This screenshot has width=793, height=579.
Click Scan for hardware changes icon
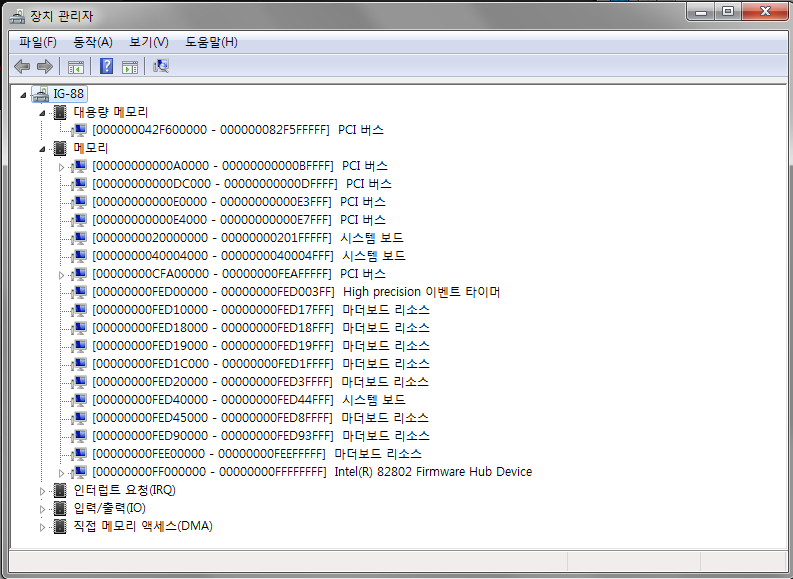161,66
